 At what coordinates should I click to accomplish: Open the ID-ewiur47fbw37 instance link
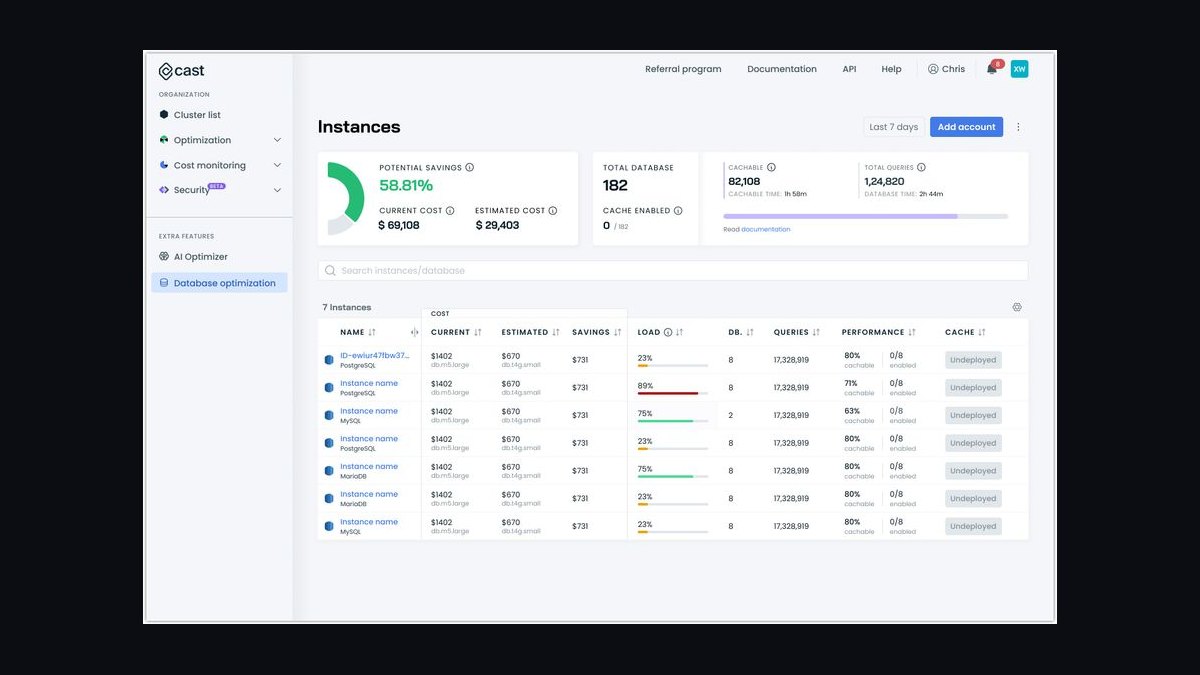(x=375, y=355)
